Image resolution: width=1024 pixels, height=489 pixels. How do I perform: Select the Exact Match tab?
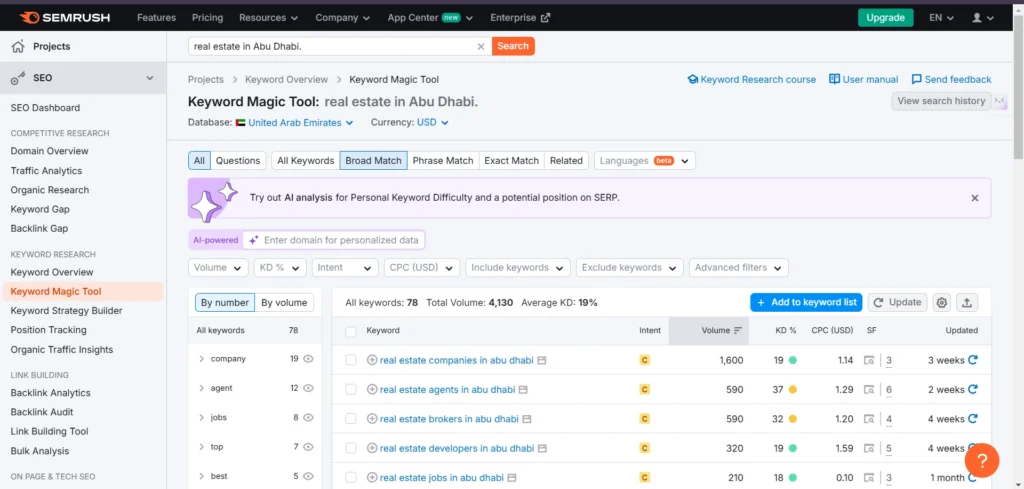(511, 161)
